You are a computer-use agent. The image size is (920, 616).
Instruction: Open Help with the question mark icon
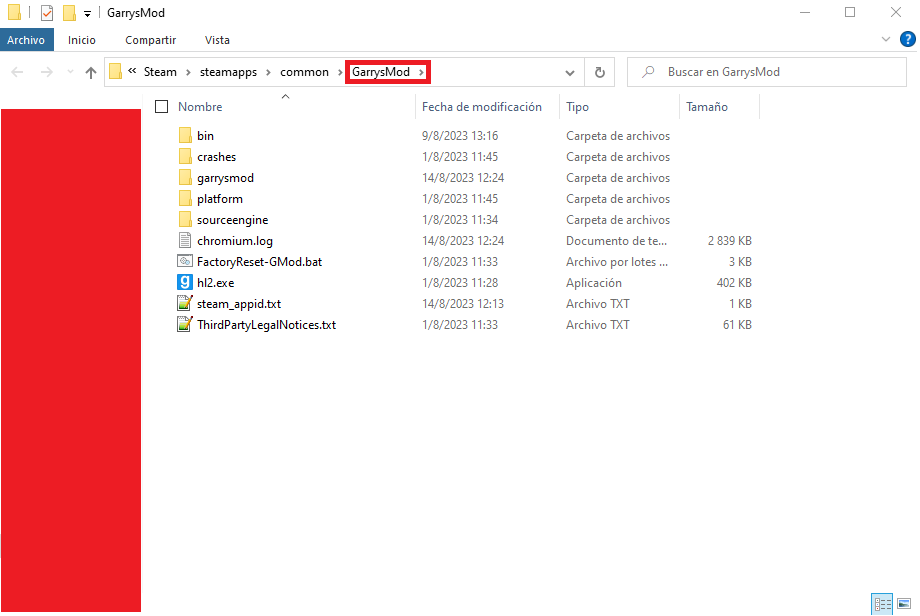(x=908, y=39)
